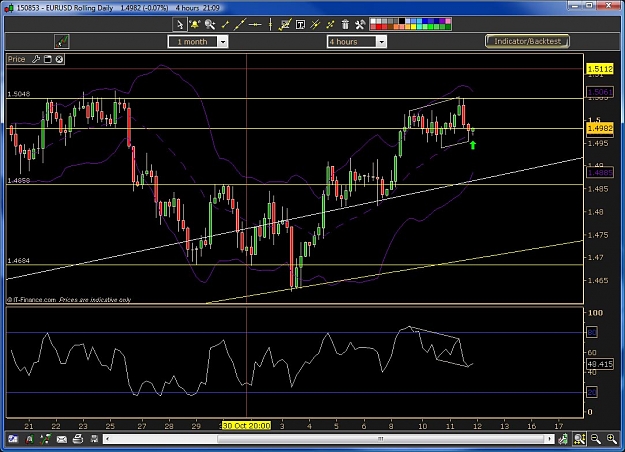Click the scrollbar right arrow
The height and width of the screenshot is (452, 625).
550,439
